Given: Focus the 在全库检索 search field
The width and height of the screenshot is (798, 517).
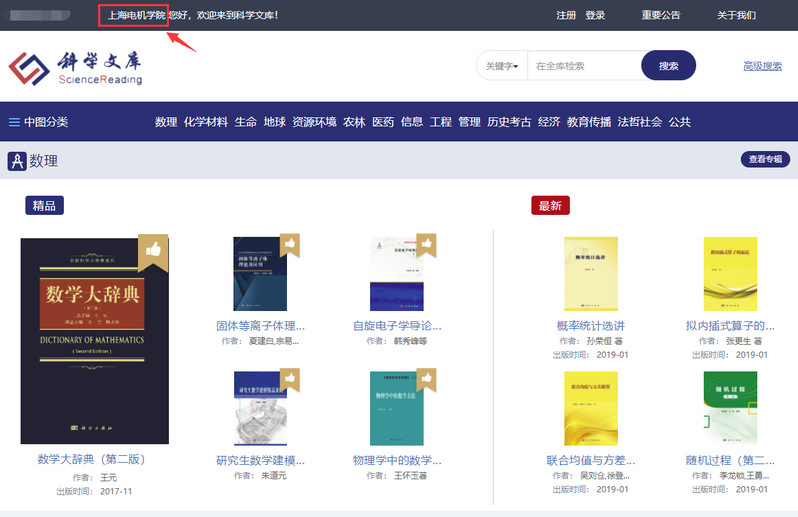Looking at the screenshot, I should pyautogui.click(x=583, y=66).
